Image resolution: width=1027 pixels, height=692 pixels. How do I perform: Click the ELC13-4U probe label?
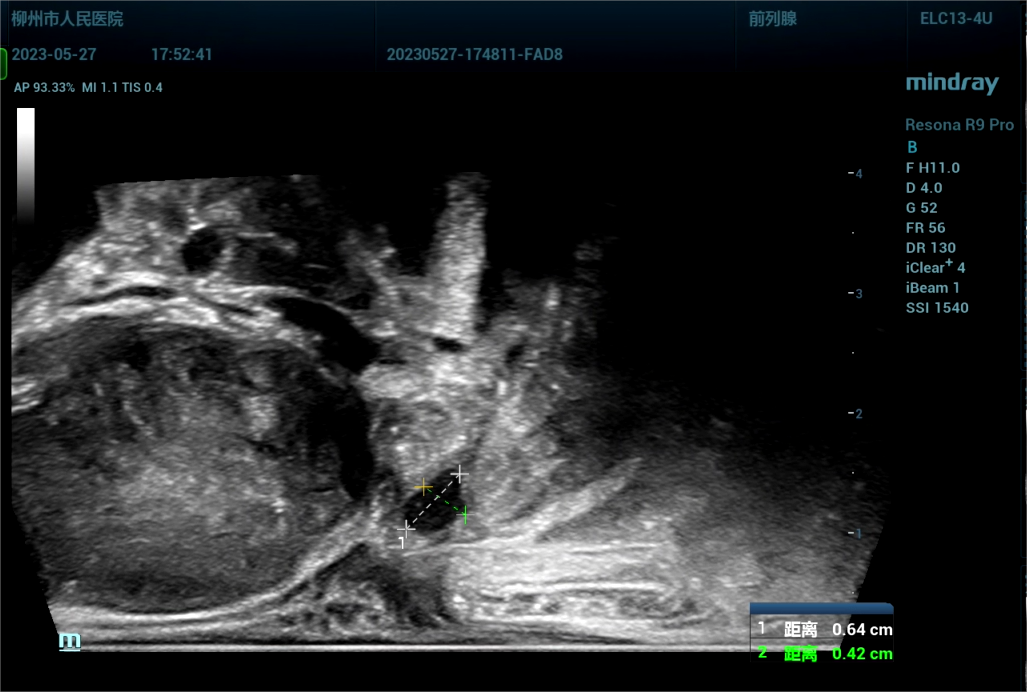(956, 19)
